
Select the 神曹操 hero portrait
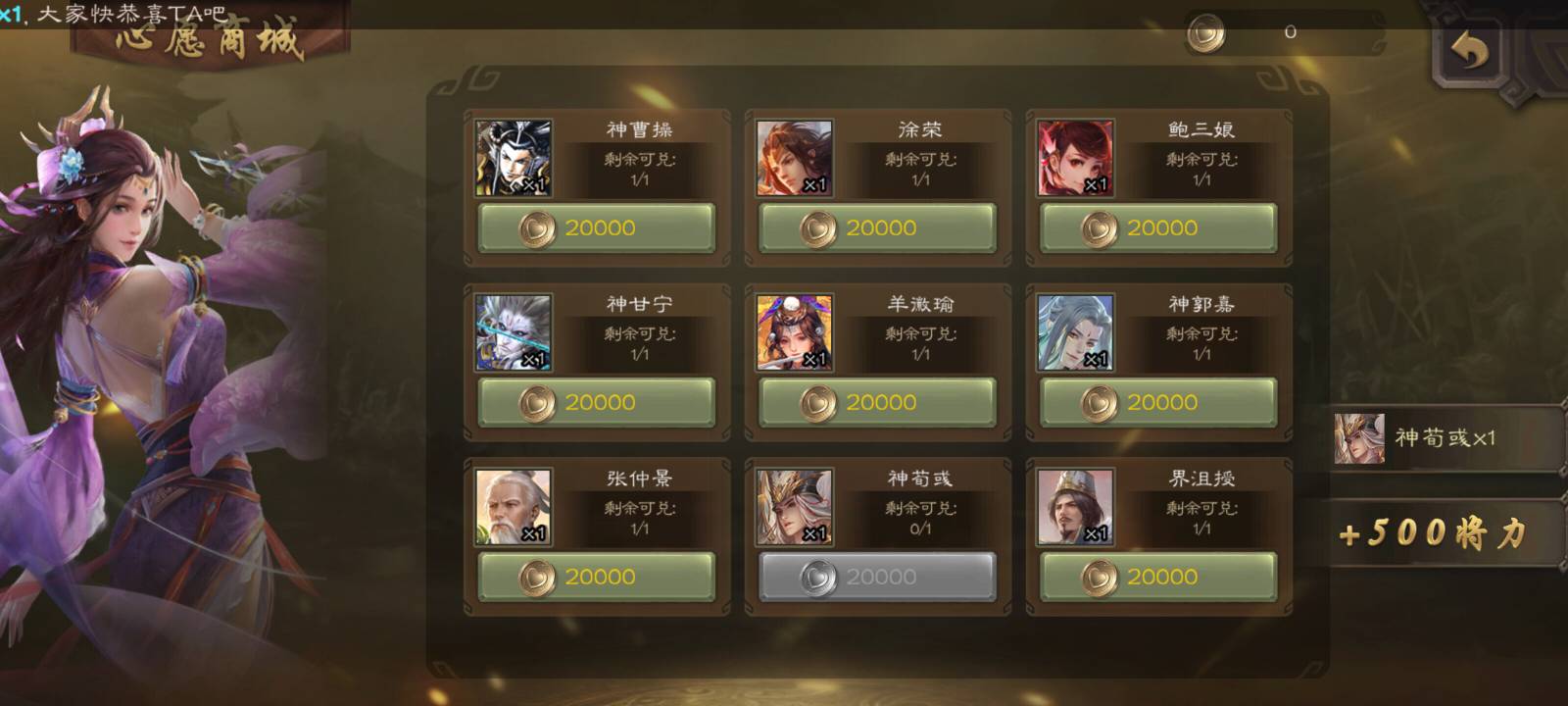click(x=514, y=159)
